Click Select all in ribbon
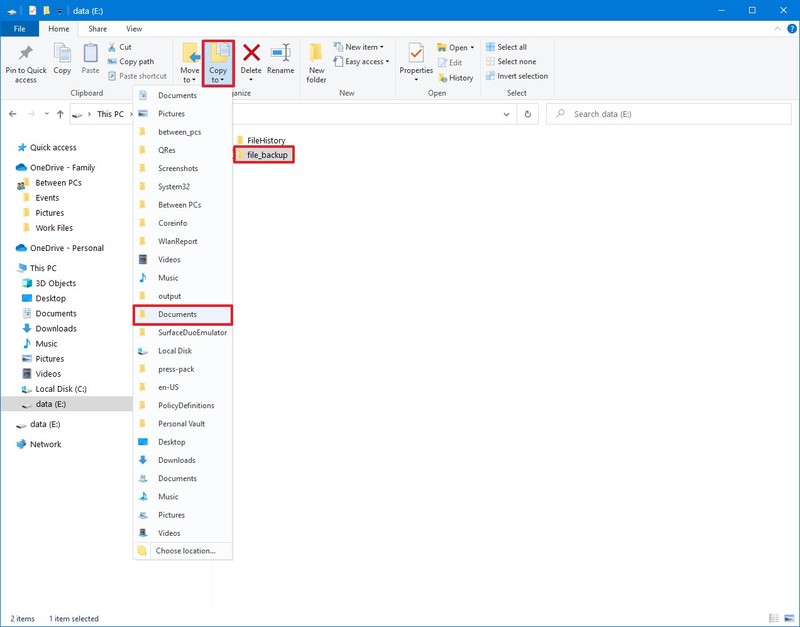 tap(511, 47)
